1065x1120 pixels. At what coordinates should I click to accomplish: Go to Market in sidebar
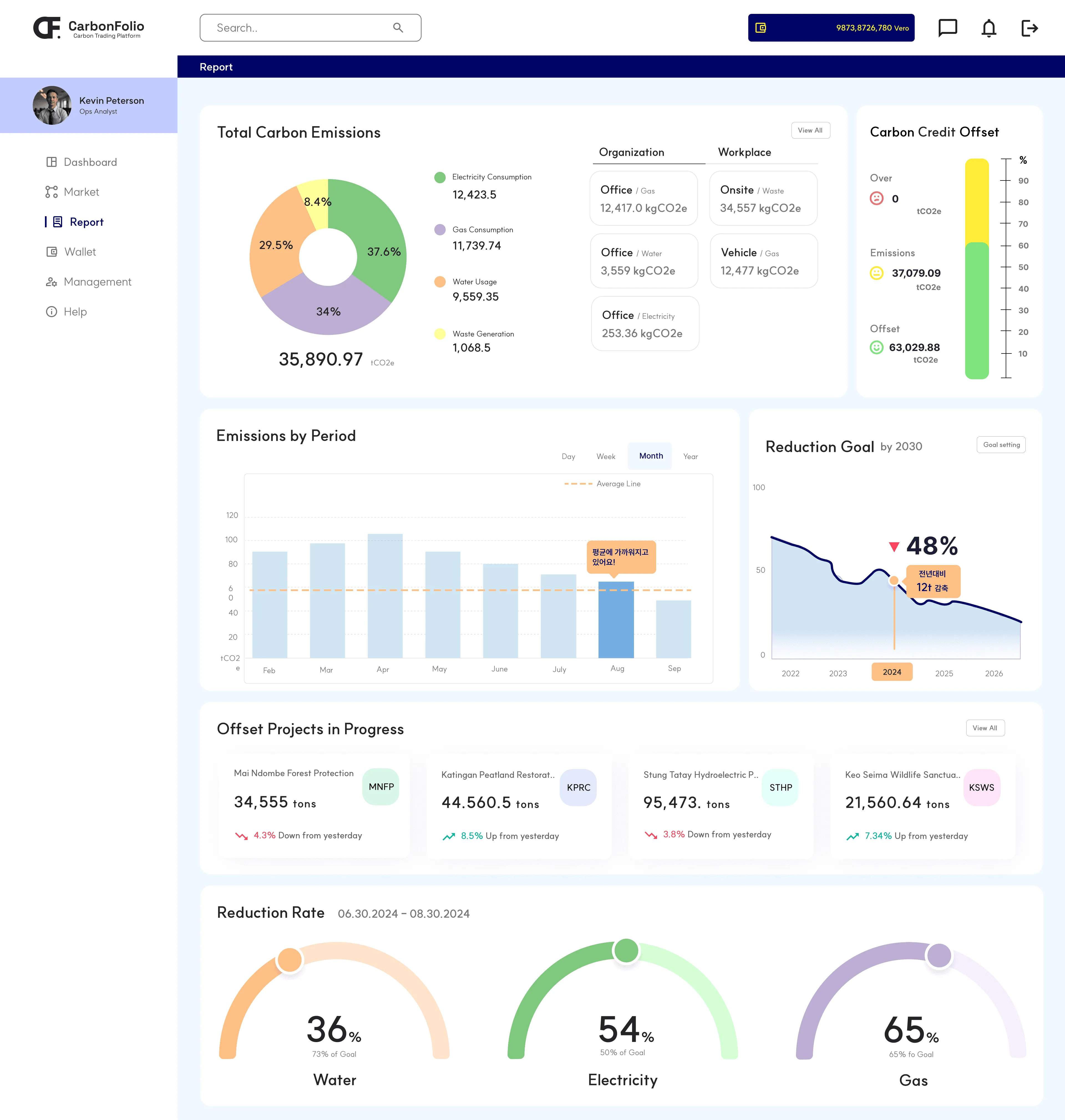[81, 192]
